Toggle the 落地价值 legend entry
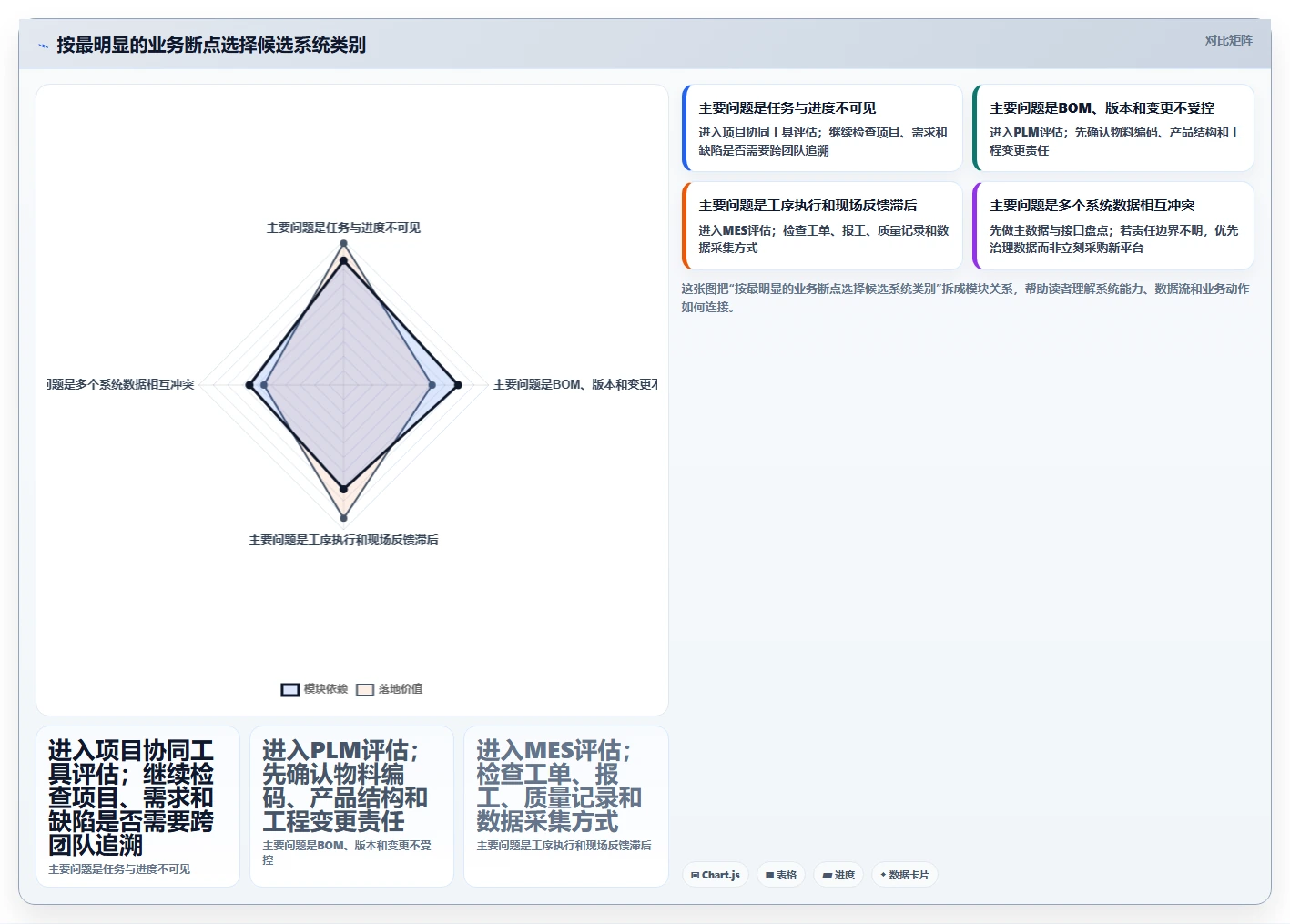Viewport: 1290px width, 924px height. click(x=390, y=689)
